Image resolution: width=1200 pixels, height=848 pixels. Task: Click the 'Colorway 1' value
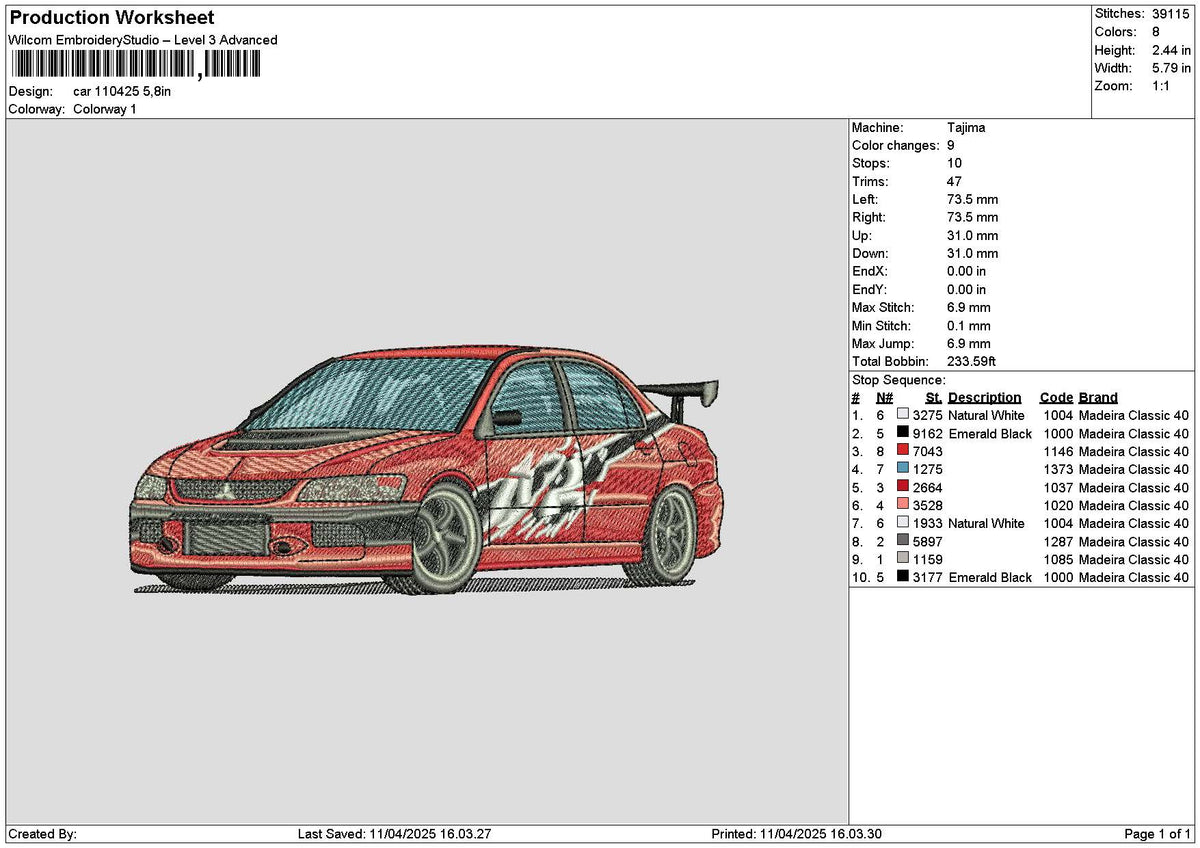coord(105,109)
